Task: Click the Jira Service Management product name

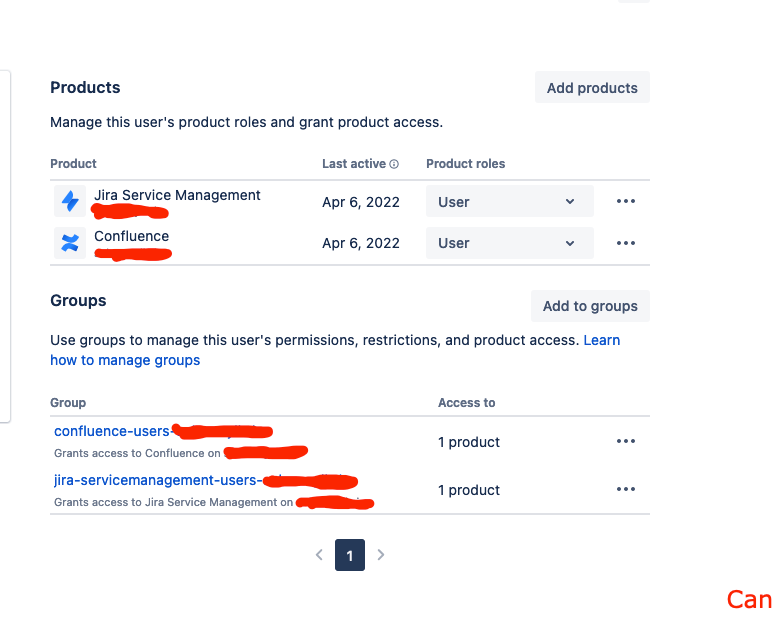Action: coord(177,195)
